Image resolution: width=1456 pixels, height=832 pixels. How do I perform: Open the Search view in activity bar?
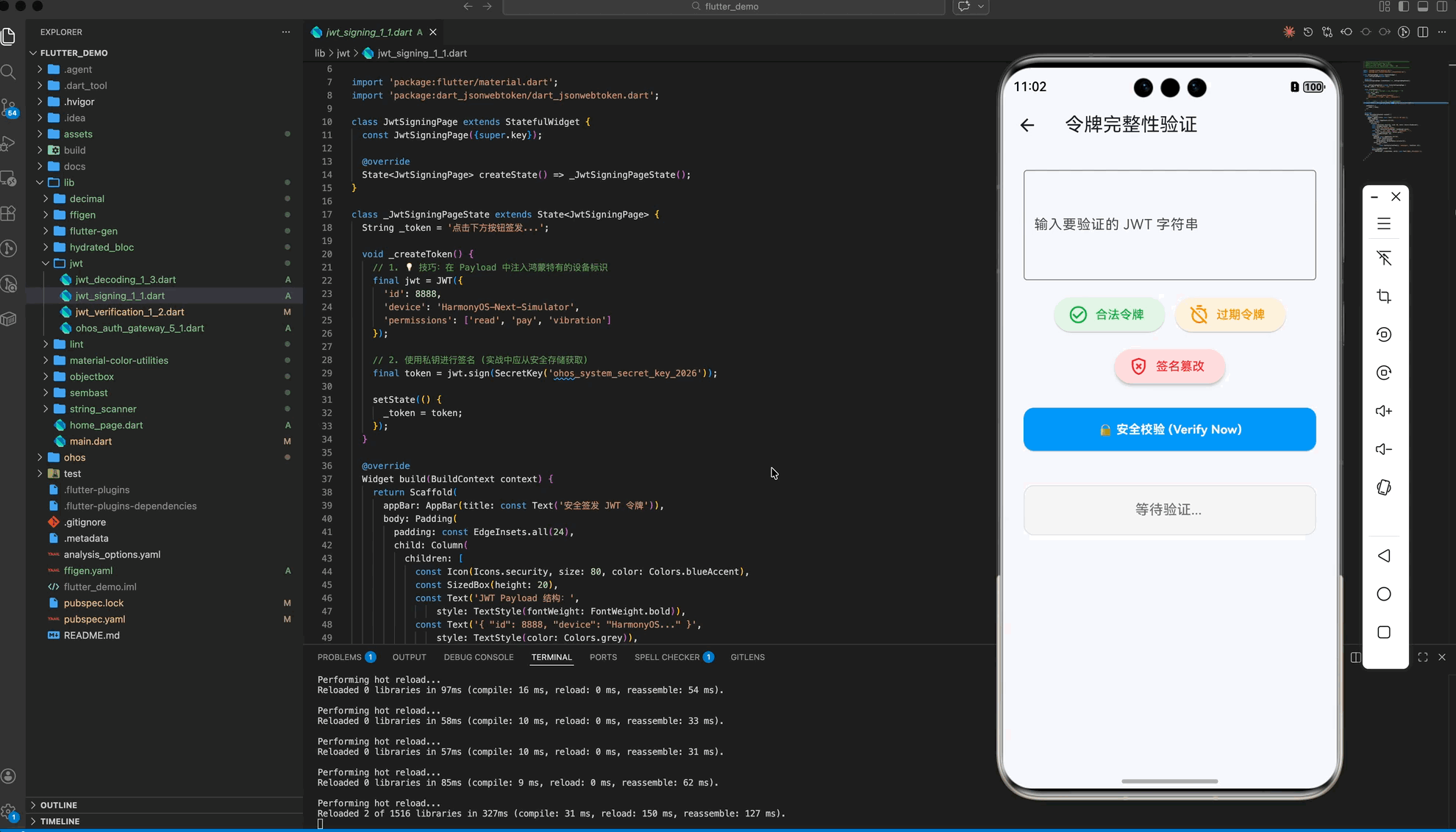(9, 72)
